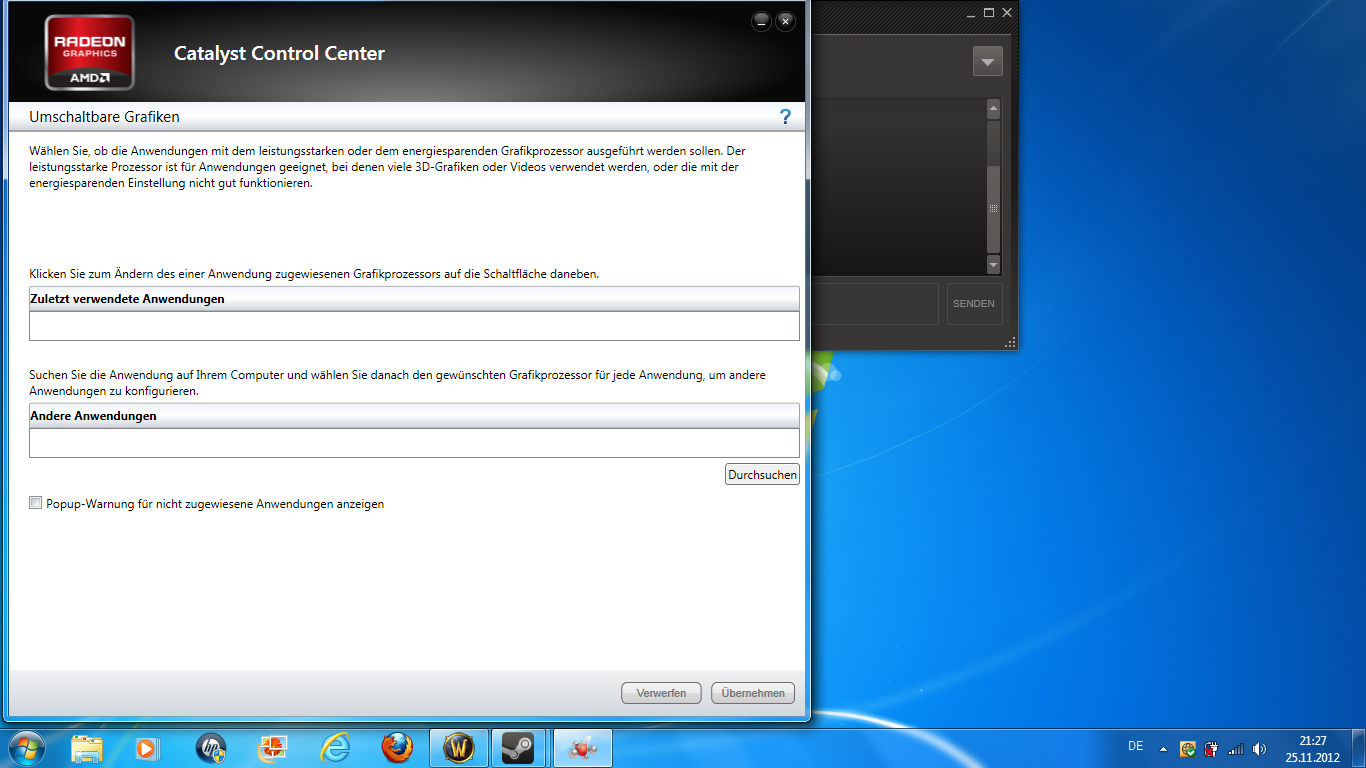Screen dimensions: 1366x768
Task: Open the orange flower photo app
Action: 272,748
